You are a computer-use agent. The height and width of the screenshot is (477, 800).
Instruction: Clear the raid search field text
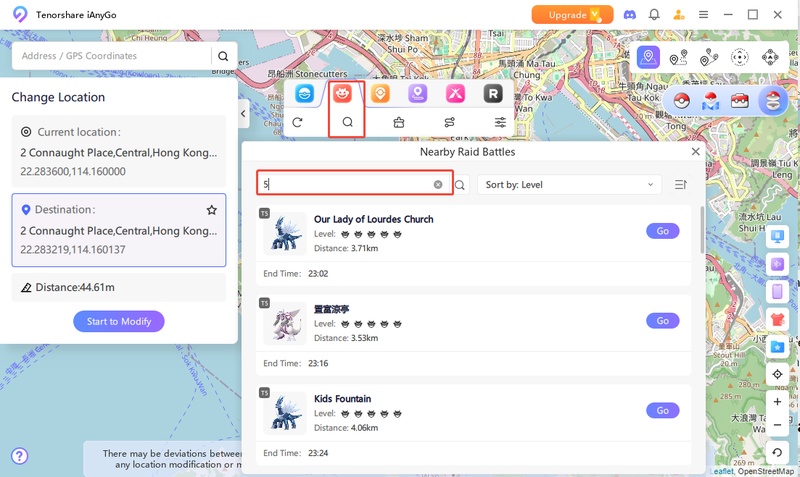point(438,184)
